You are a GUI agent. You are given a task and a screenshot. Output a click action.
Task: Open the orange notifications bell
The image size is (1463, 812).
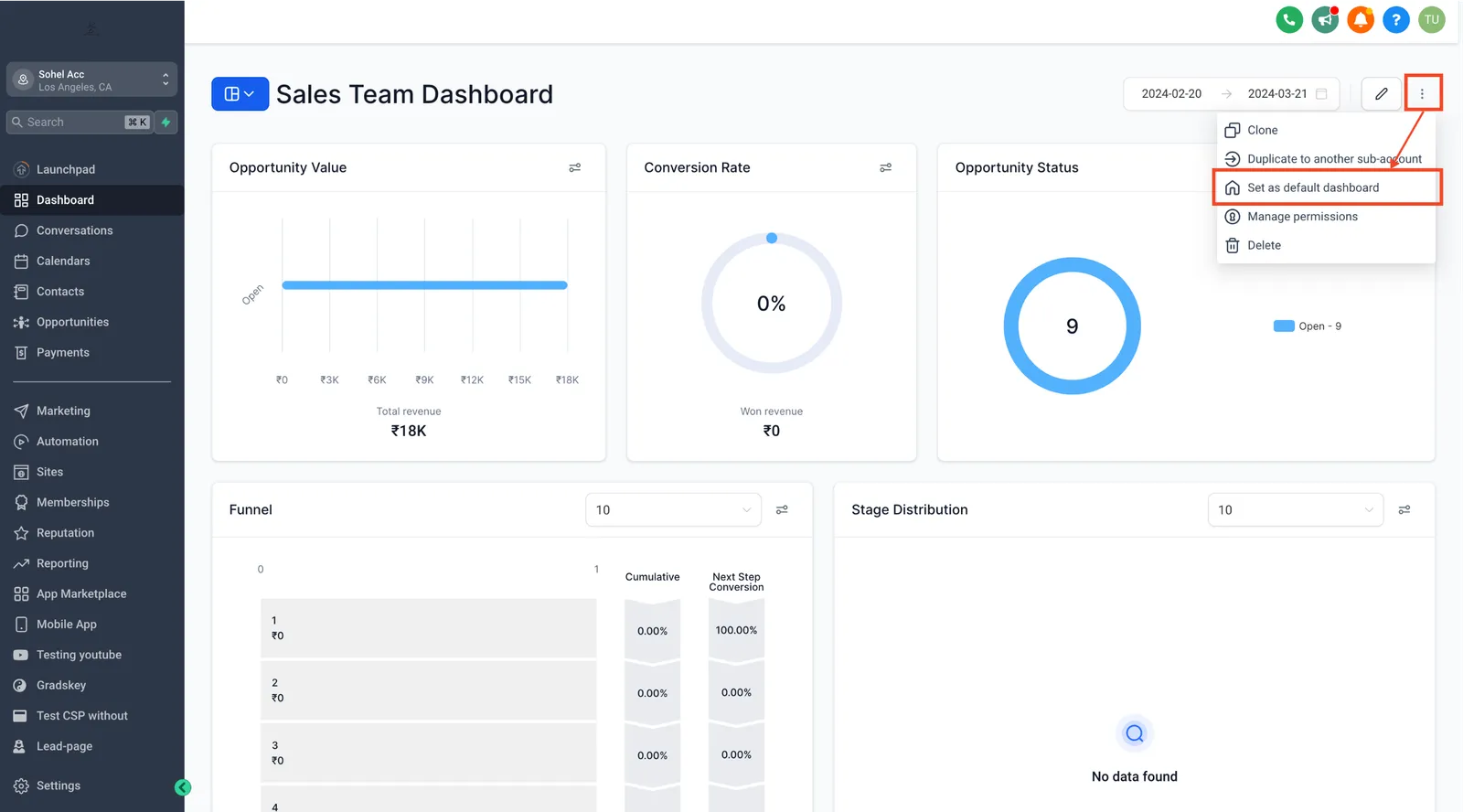(x=1361, y=19)
